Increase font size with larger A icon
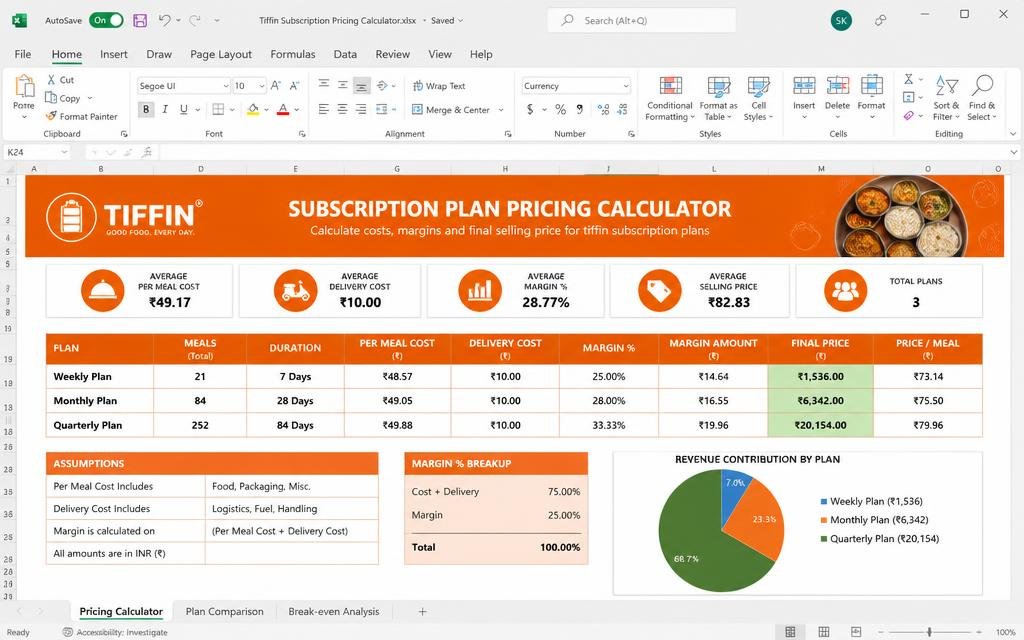Image resolution: width=1024 pixels, height=640 pixels. click(x=276, y=86)
